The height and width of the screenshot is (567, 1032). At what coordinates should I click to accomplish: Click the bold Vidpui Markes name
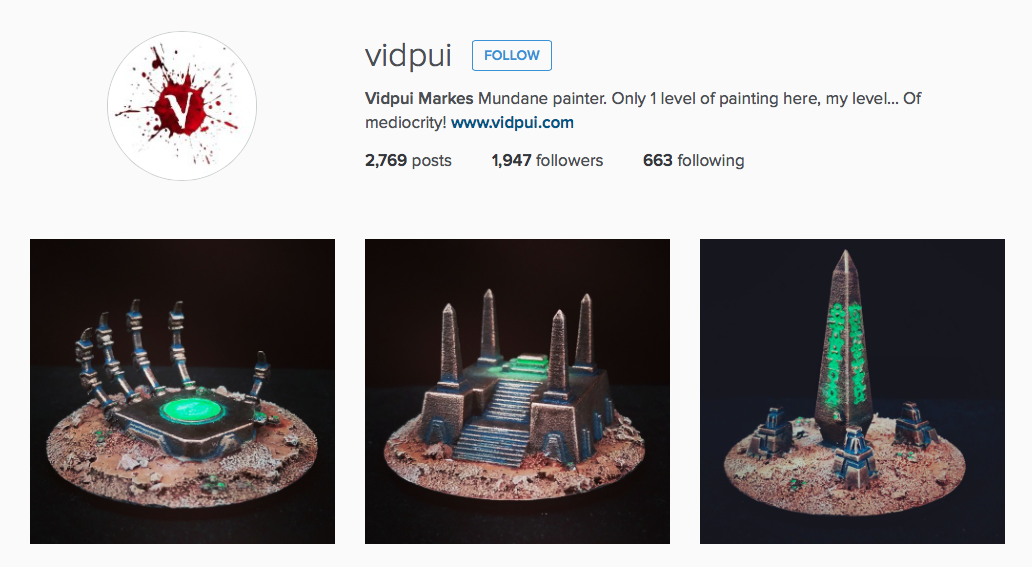(x=419, y=99)
